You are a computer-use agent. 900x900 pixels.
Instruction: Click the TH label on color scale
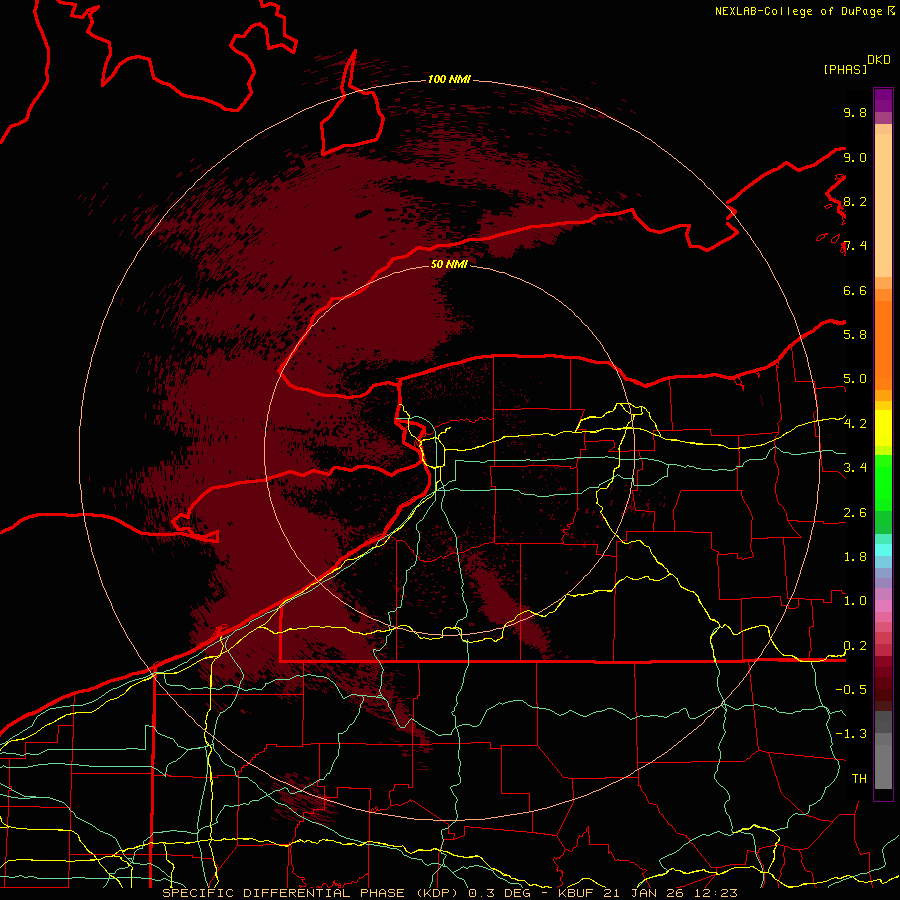[x=859, y=778]
